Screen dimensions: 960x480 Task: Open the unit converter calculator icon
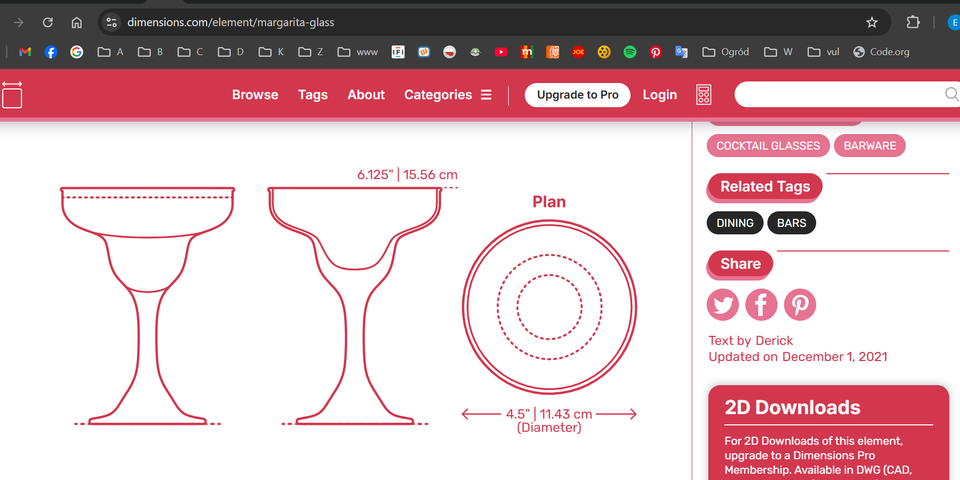click(x=704, y=95)
